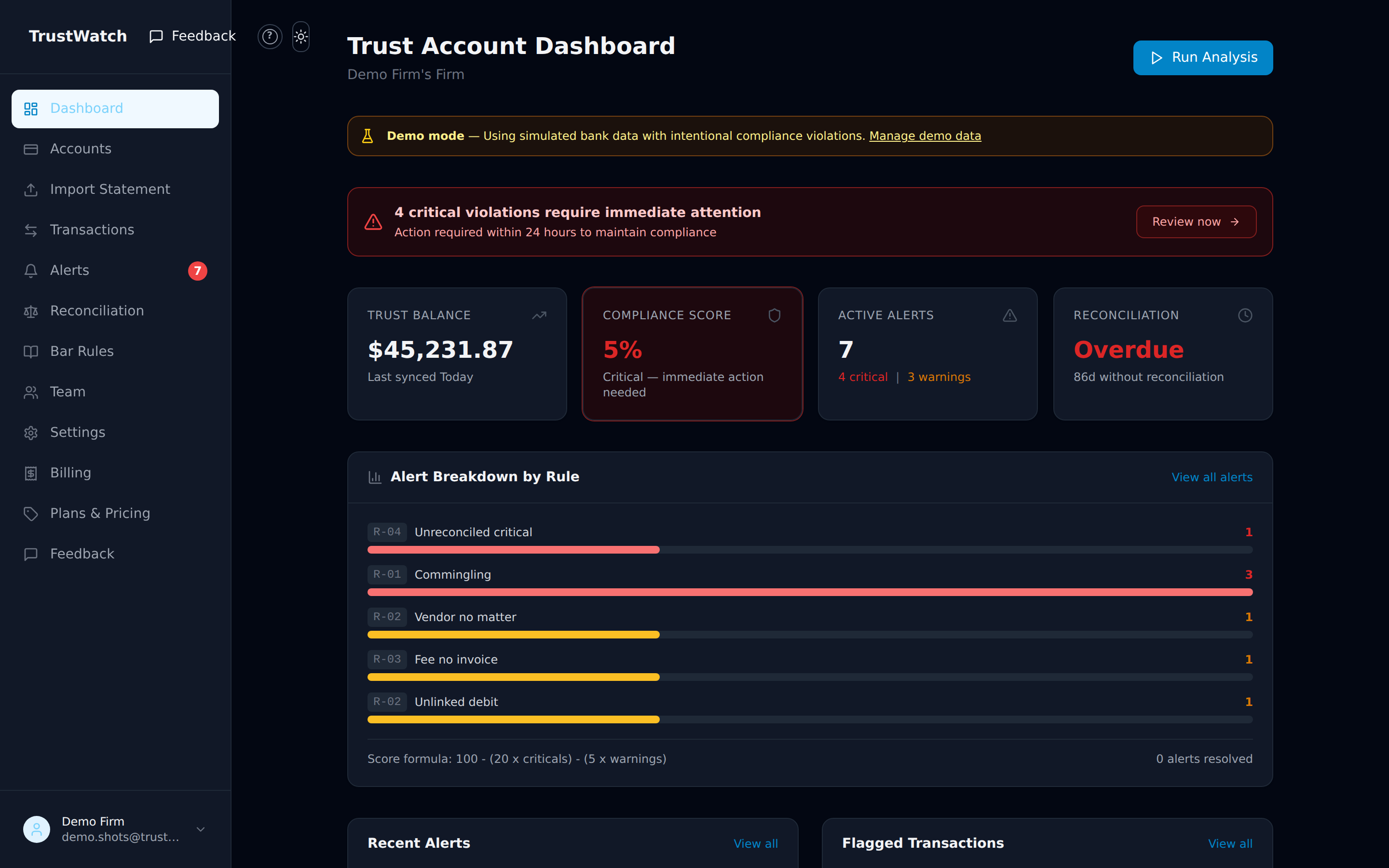Click the shield icon on Compliance Score card

(774, 315)
